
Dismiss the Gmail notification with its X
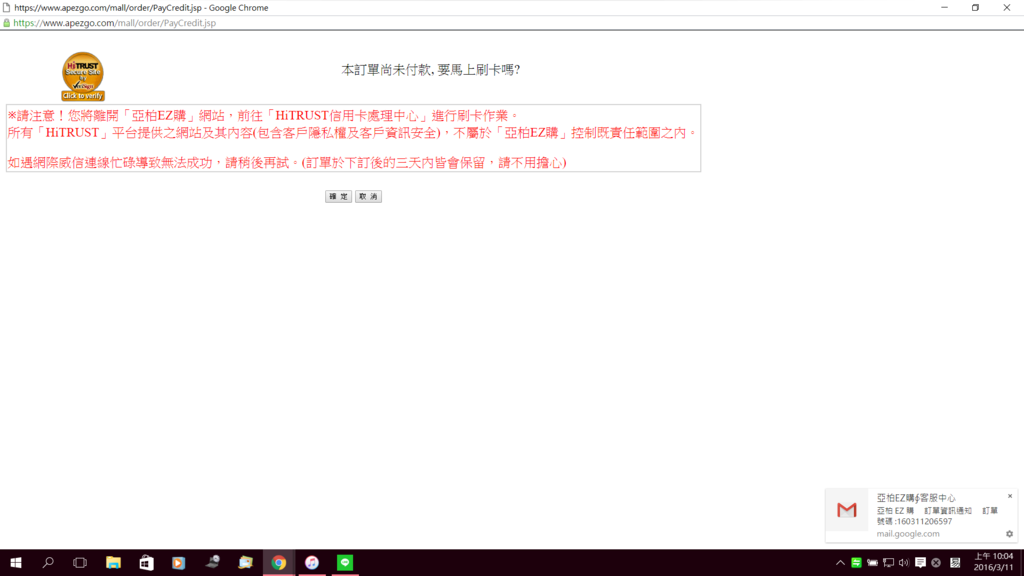pos(1010,496)
